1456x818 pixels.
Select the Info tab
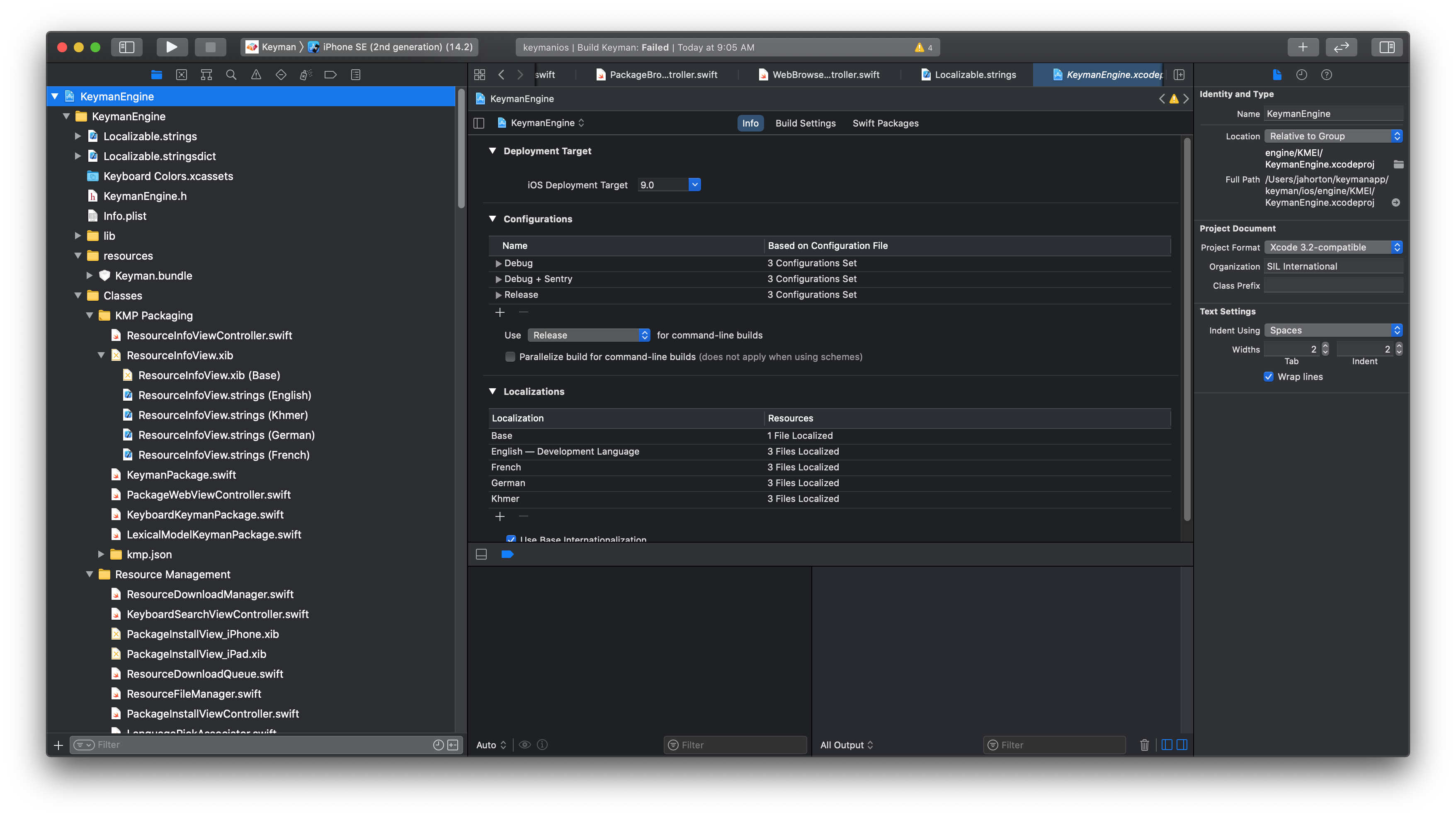click(x=750, y=123)
